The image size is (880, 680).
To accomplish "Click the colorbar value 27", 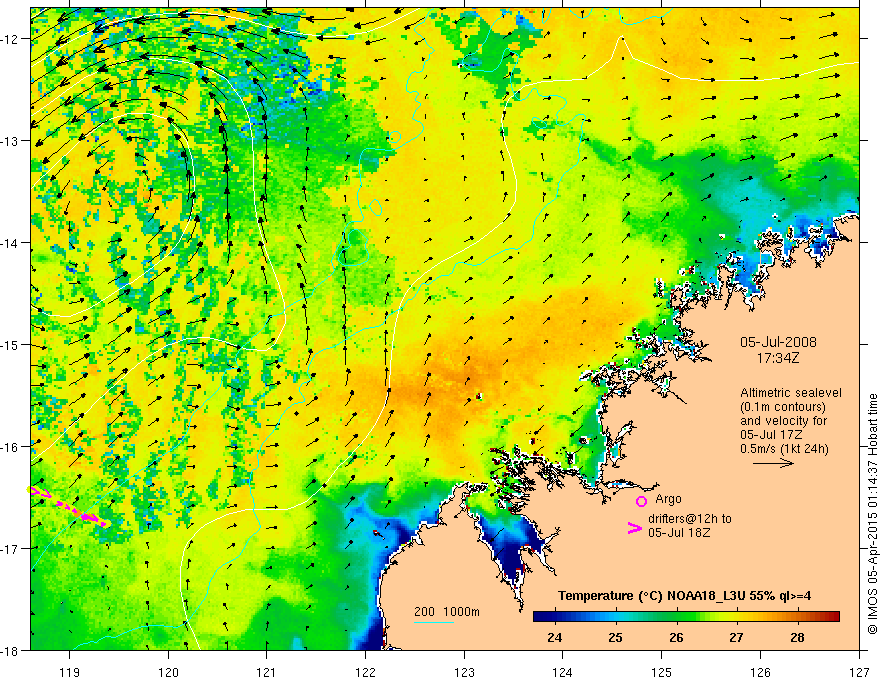I will click(x=736, y=637).
